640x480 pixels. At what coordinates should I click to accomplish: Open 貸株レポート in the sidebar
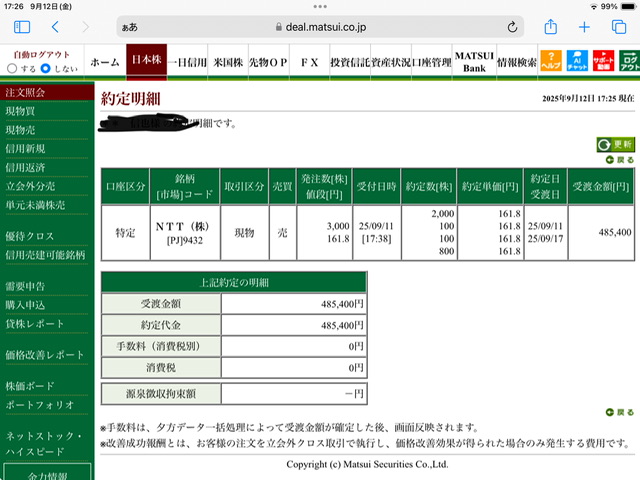35,324
